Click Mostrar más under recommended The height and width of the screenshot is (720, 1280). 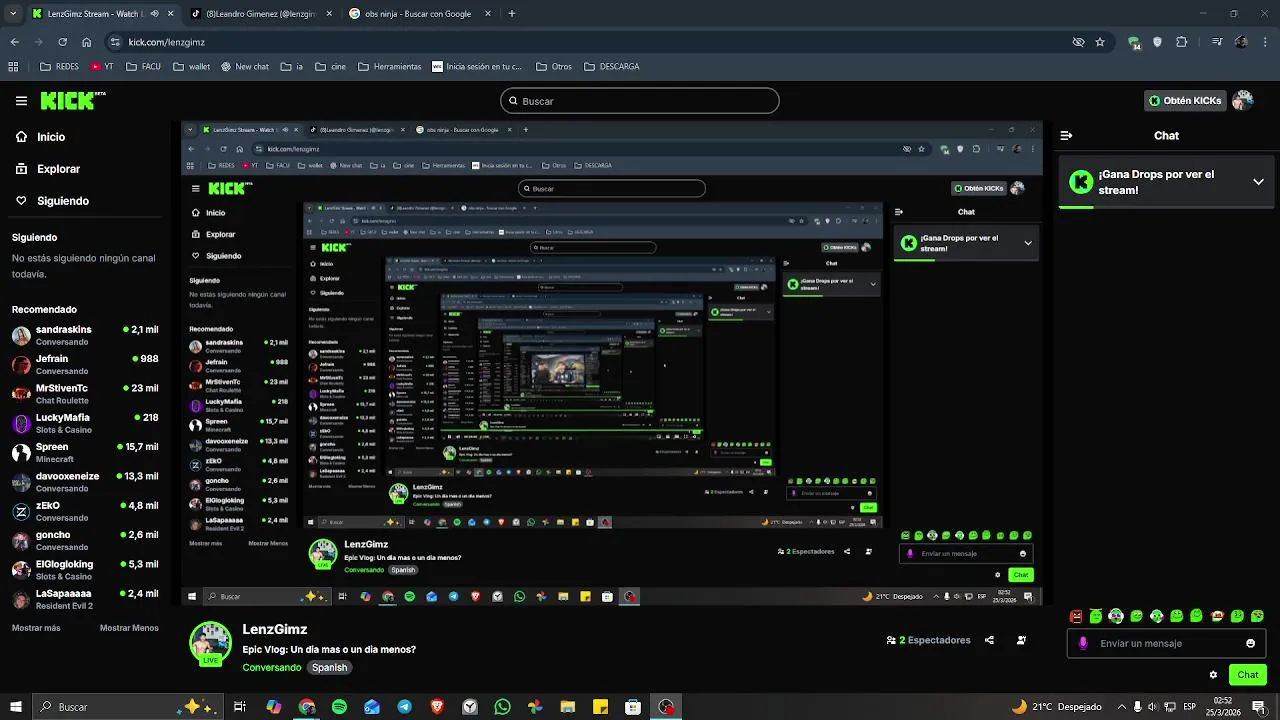coord(36,628)
